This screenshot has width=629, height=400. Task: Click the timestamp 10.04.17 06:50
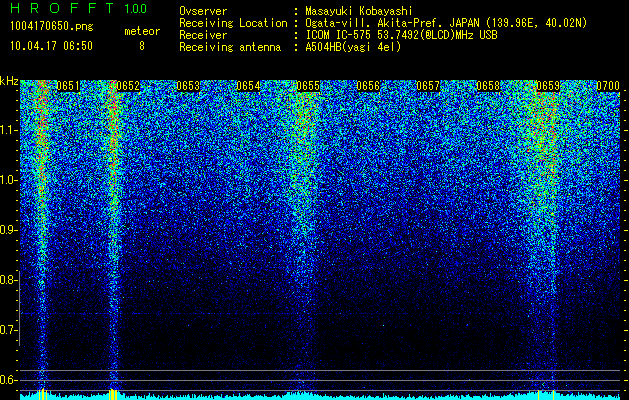[x=51, y=46]
